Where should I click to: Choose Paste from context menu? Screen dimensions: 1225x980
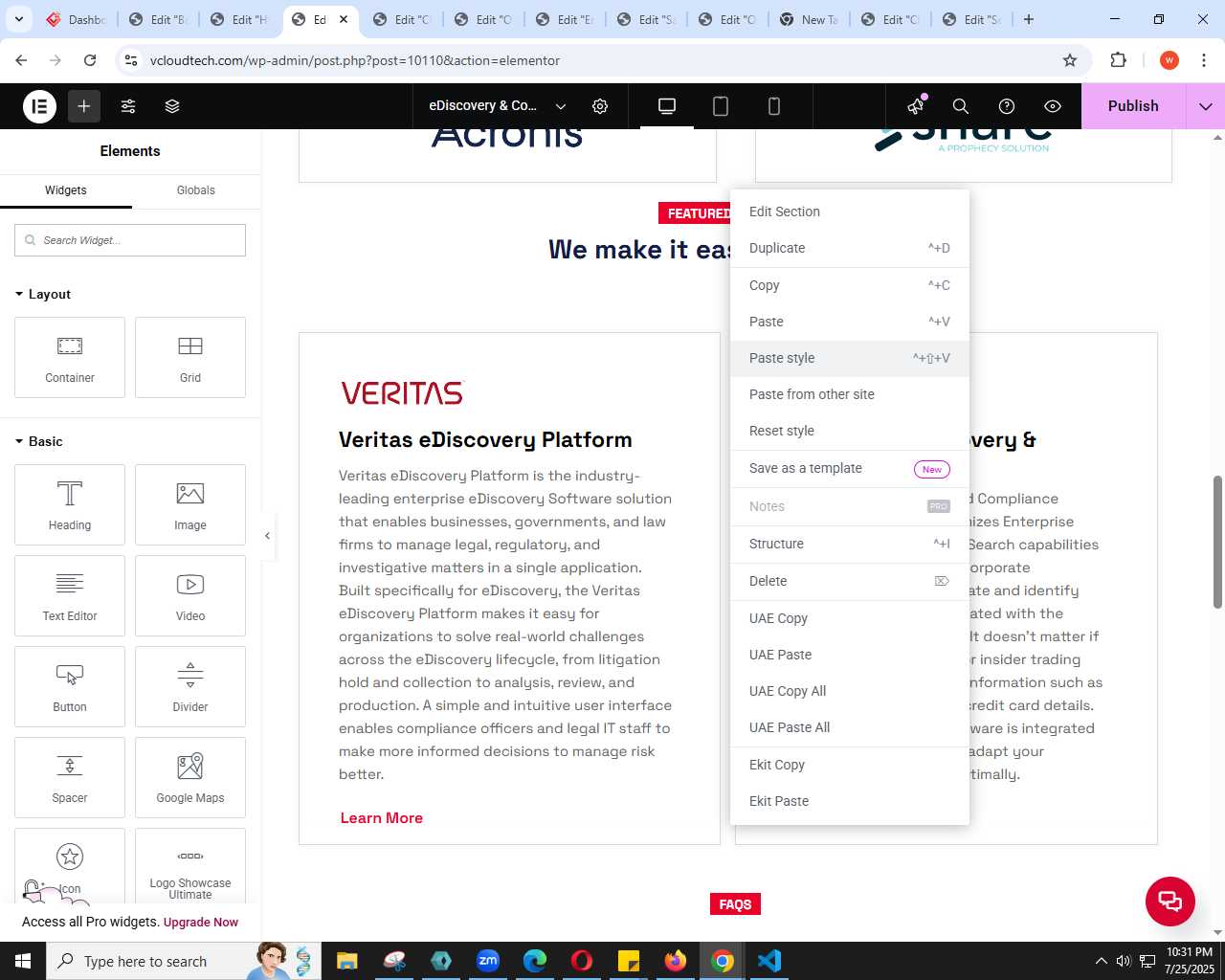850,322
